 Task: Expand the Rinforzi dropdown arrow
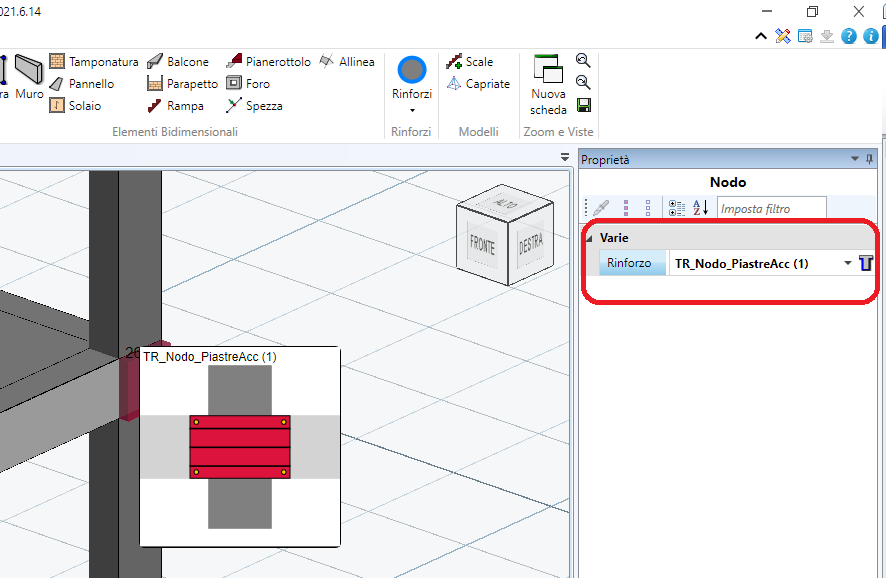click(412, 110)
